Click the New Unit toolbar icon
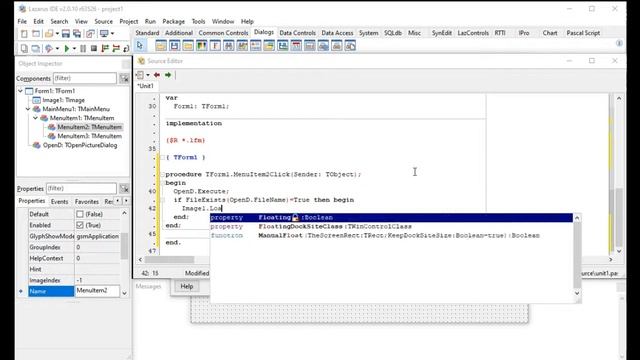 tap(24, 34)
